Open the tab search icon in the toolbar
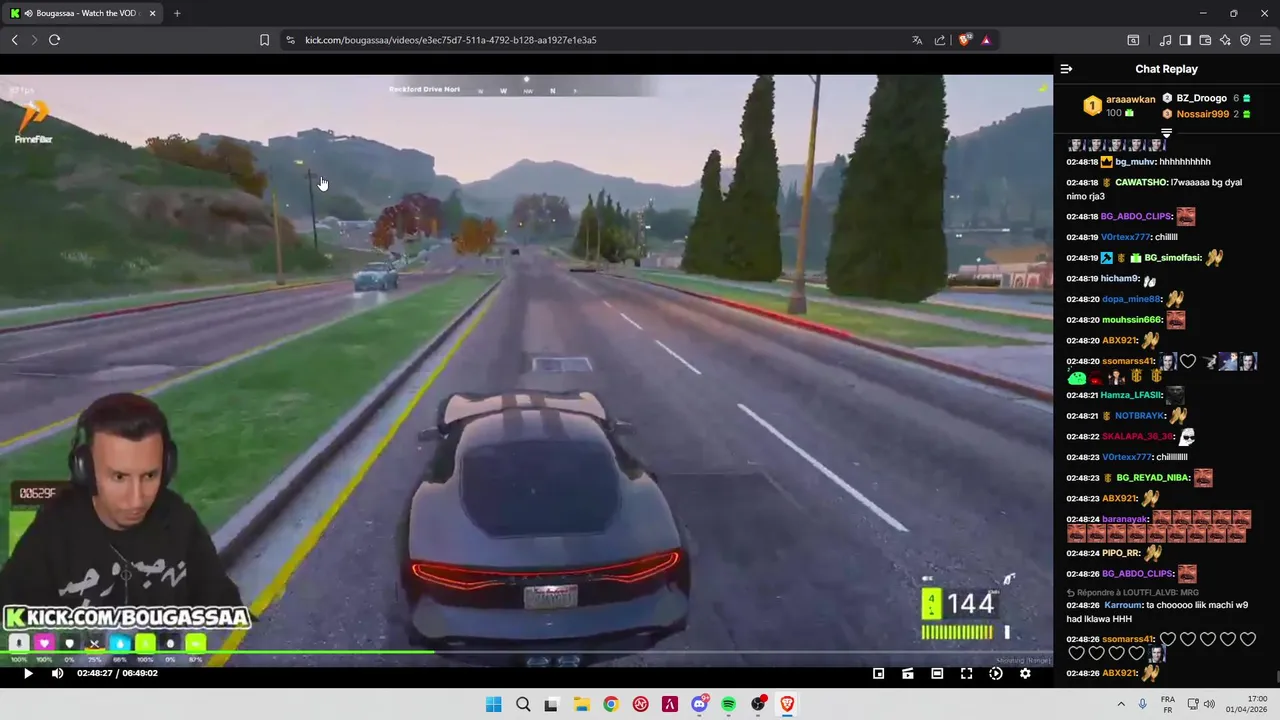Viewport: 1280px width, 720px height. point(1133,40)
